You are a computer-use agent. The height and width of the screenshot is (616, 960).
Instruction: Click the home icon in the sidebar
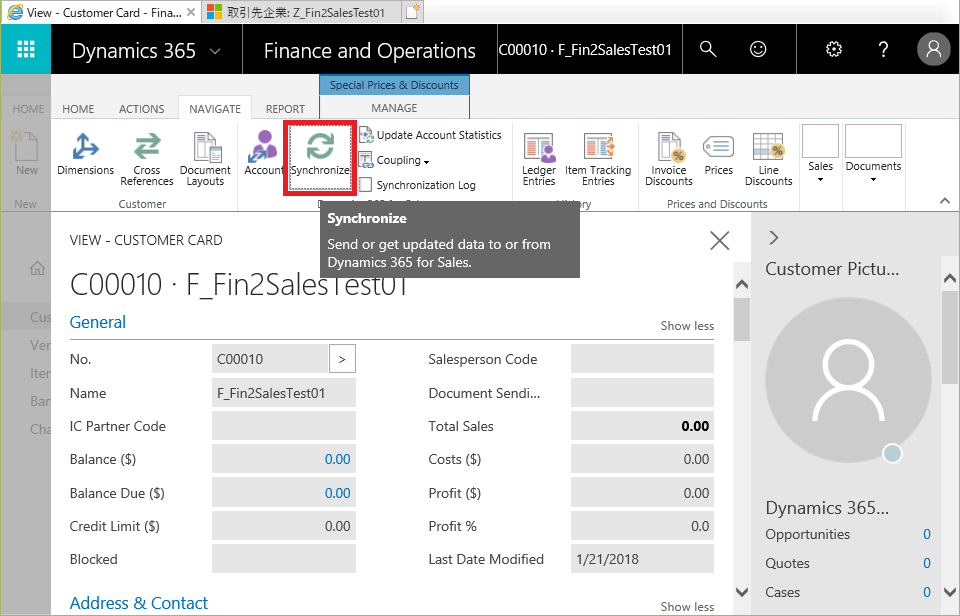37,268
